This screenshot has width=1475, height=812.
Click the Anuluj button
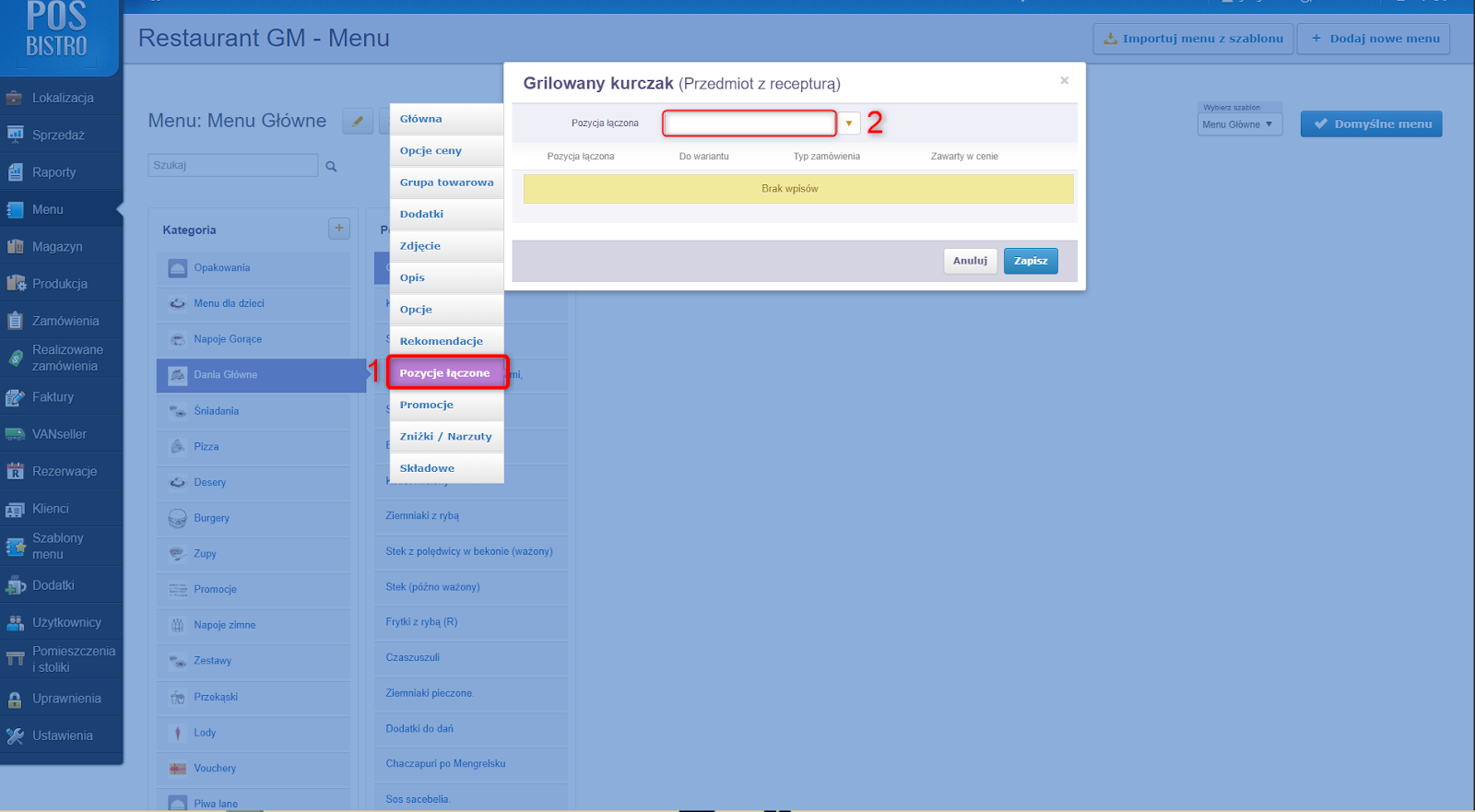(x=970, y=261)
